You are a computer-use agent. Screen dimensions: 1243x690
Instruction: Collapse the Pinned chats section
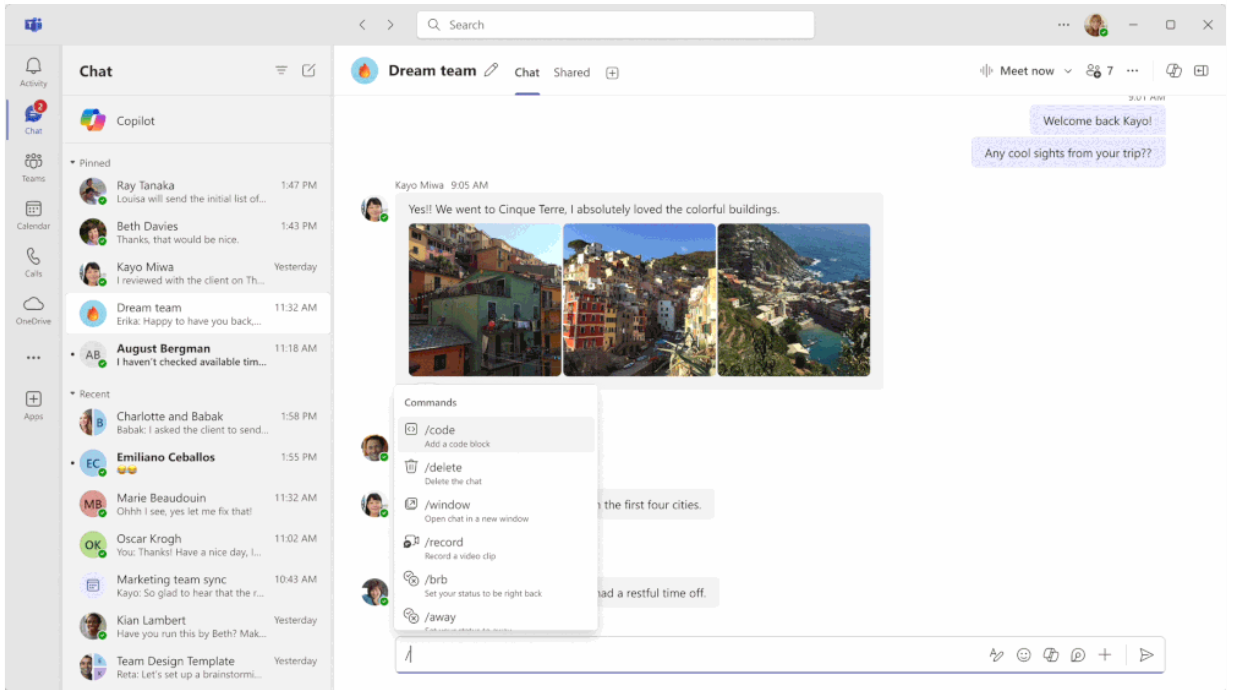click(x=73, y=163)
